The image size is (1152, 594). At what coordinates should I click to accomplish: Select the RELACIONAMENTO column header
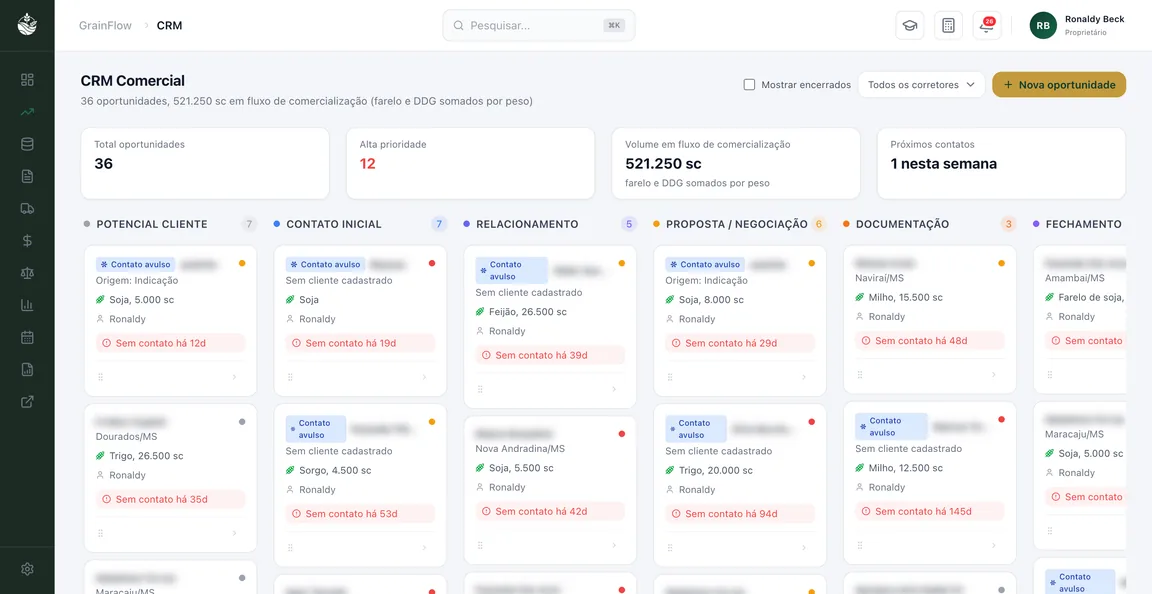point(527,224)
